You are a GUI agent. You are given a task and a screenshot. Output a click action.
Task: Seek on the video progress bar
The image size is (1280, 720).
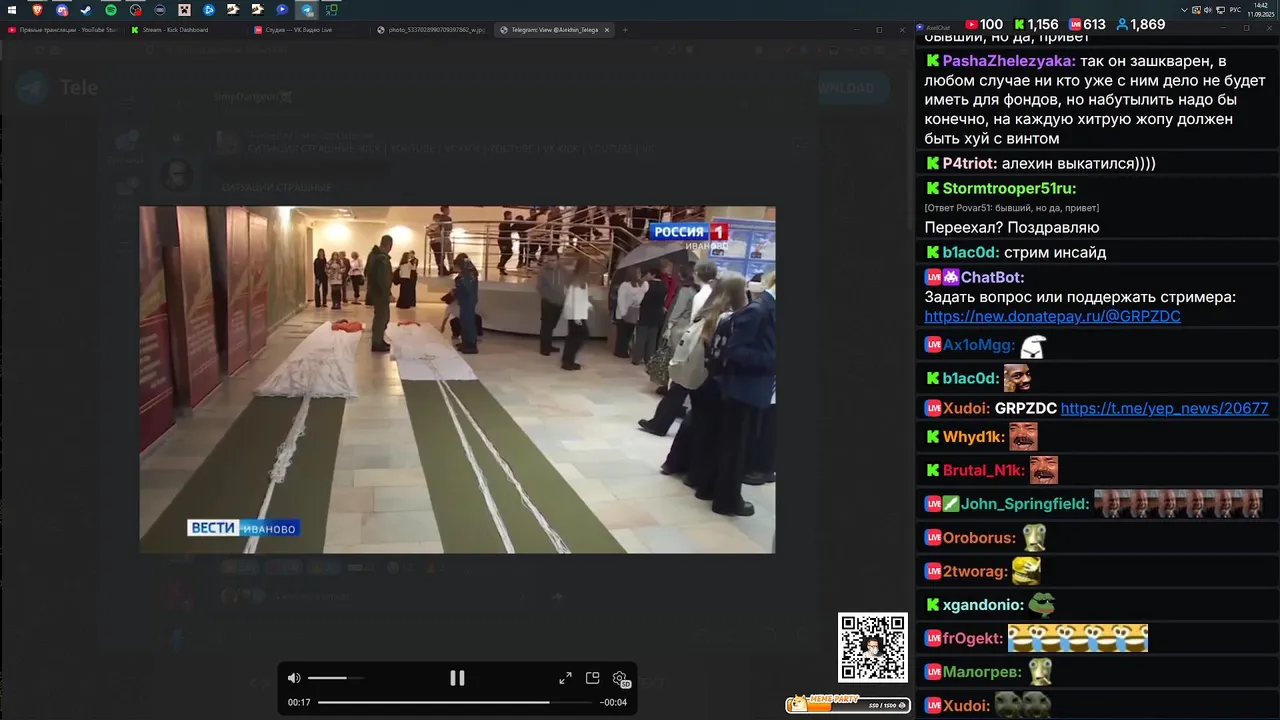coord(456,702)
